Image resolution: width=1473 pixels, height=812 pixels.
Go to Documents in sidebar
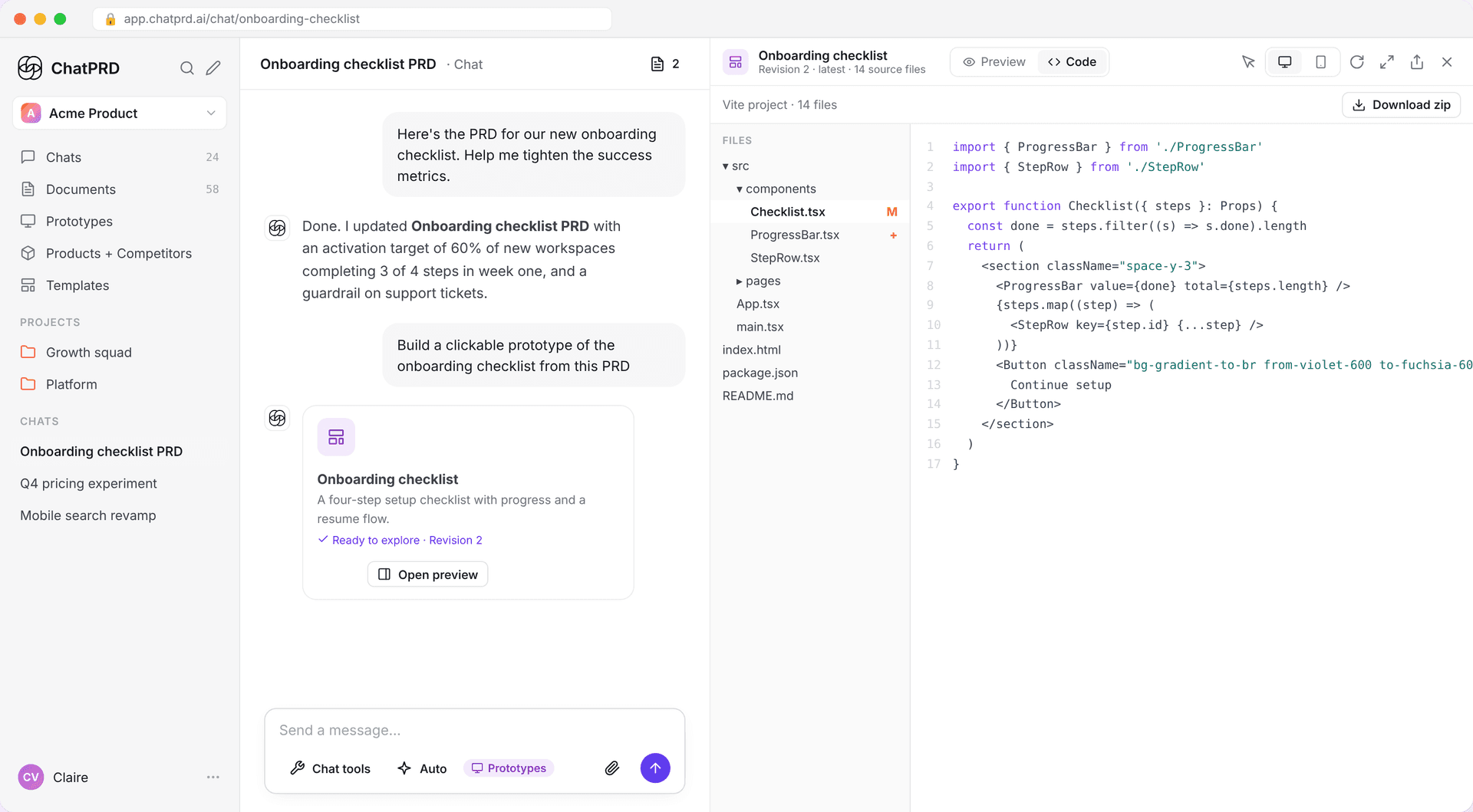coord(120,189)
